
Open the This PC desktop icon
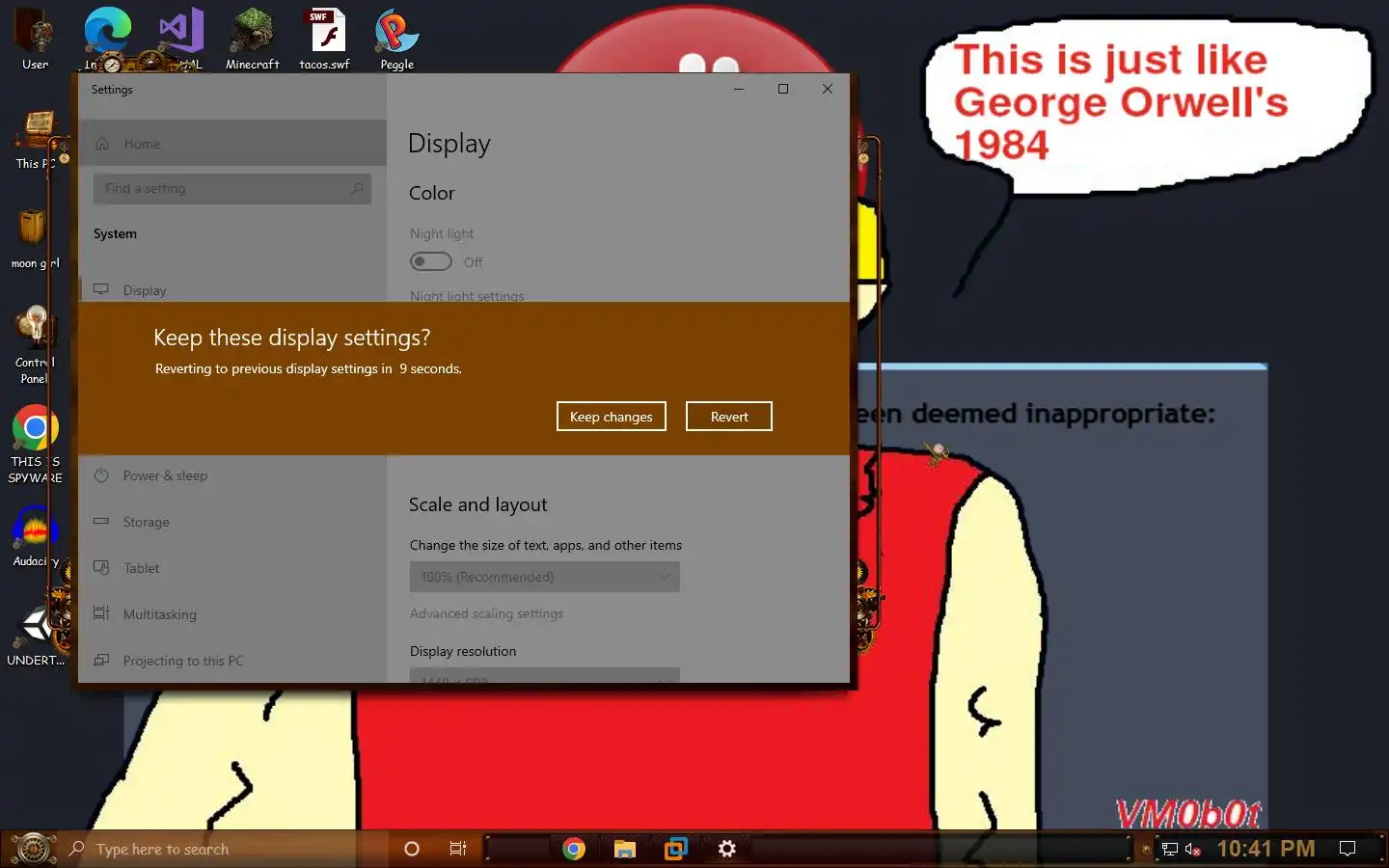[x=36, y=140]
